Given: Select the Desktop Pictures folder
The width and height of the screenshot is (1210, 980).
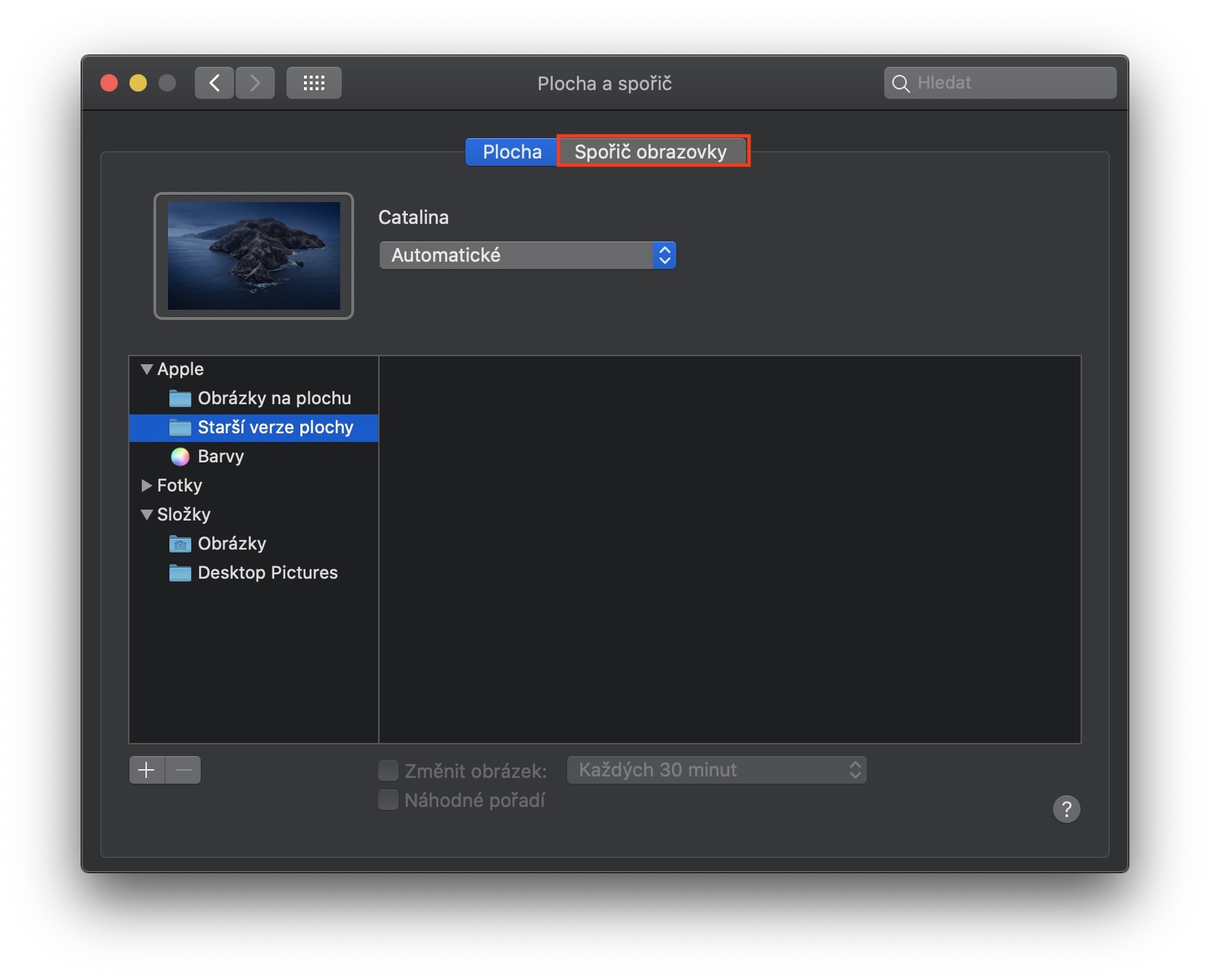Looking at the screenshot, I should click(x=254, y=573).
